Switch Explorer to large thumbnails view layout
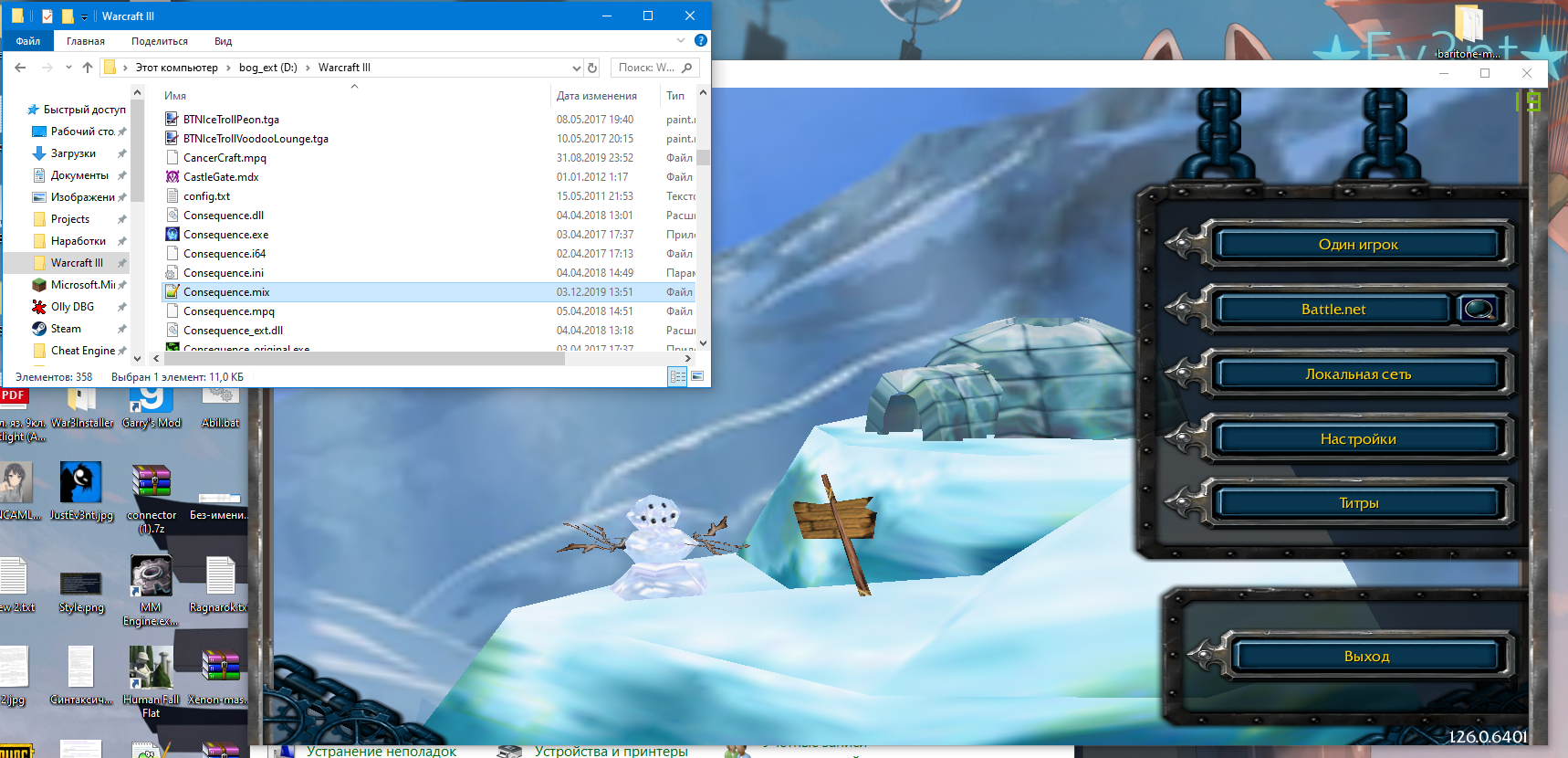This screenshot has height=758, width=1568. (697, 376)
